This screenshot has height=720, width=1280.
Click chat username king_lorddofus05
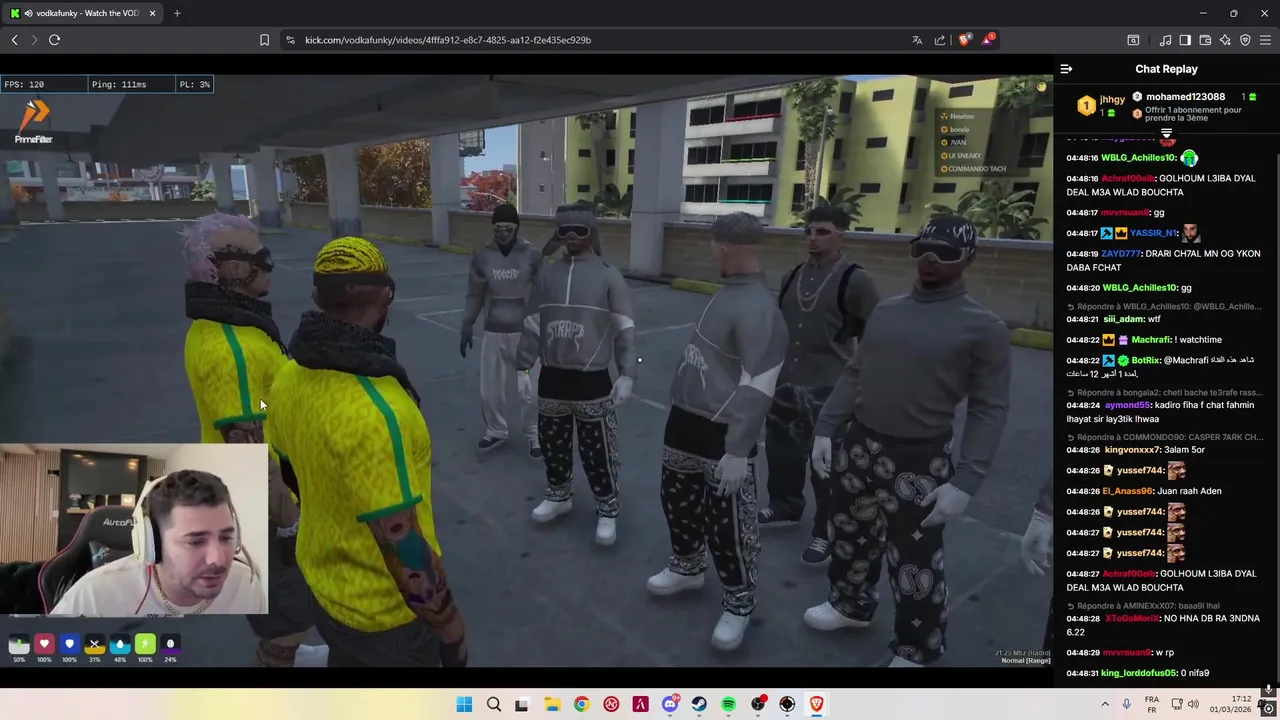pos(1139,673)
